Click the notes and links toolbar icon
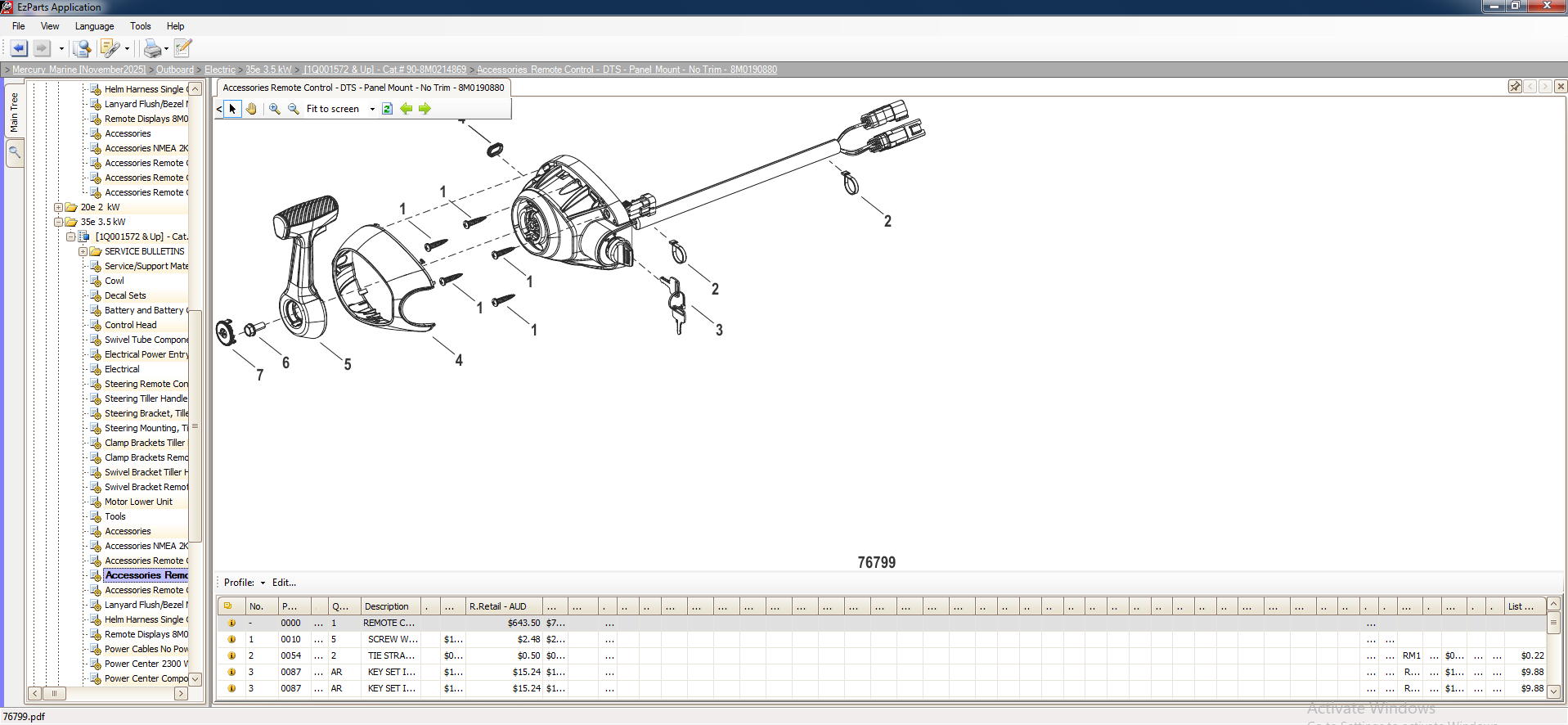 (x=110, y=48)
